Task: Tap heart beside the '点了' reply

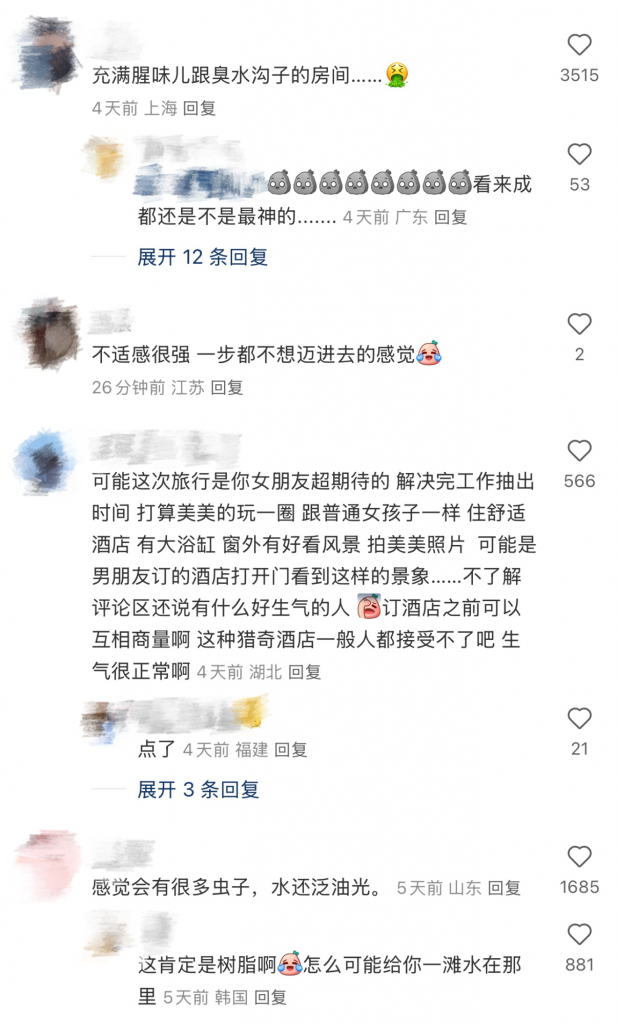Action: [x=579, y=718]
